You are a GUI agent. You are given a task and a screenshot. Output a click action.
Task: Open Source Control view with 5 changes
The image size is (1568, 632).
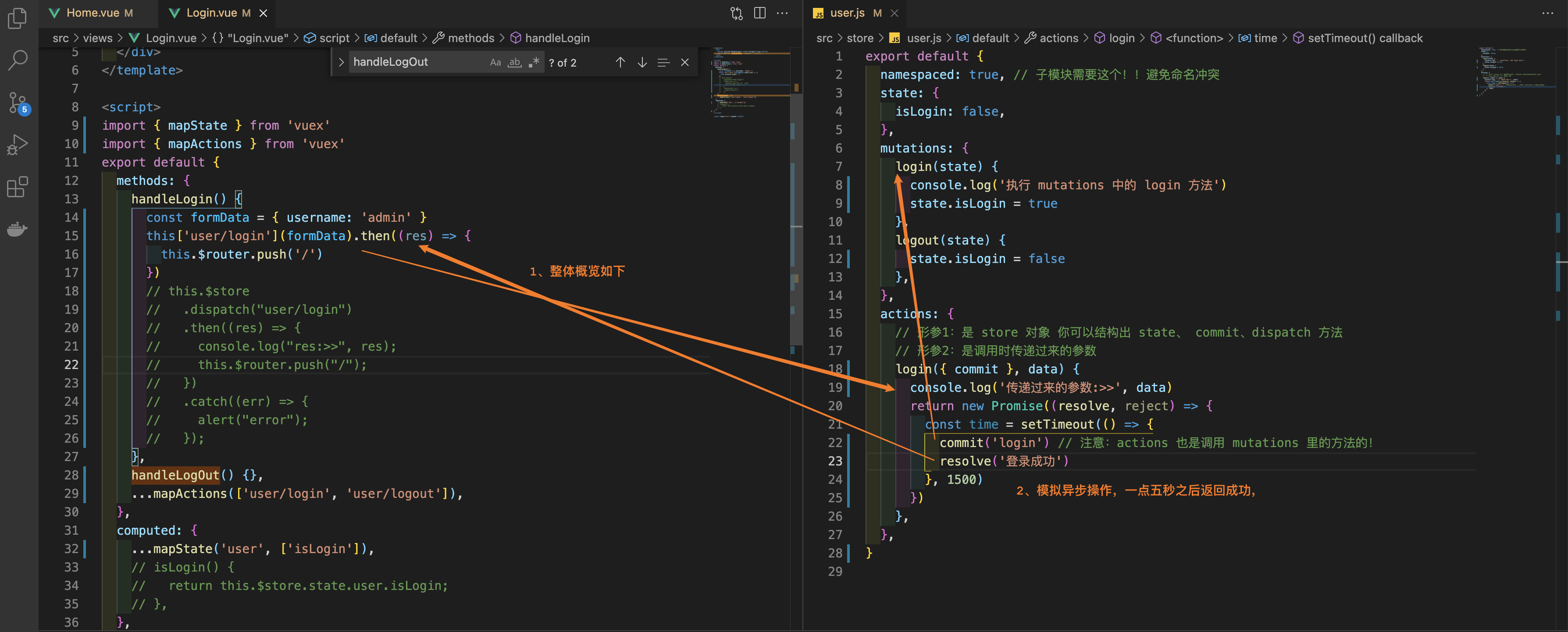18,102
